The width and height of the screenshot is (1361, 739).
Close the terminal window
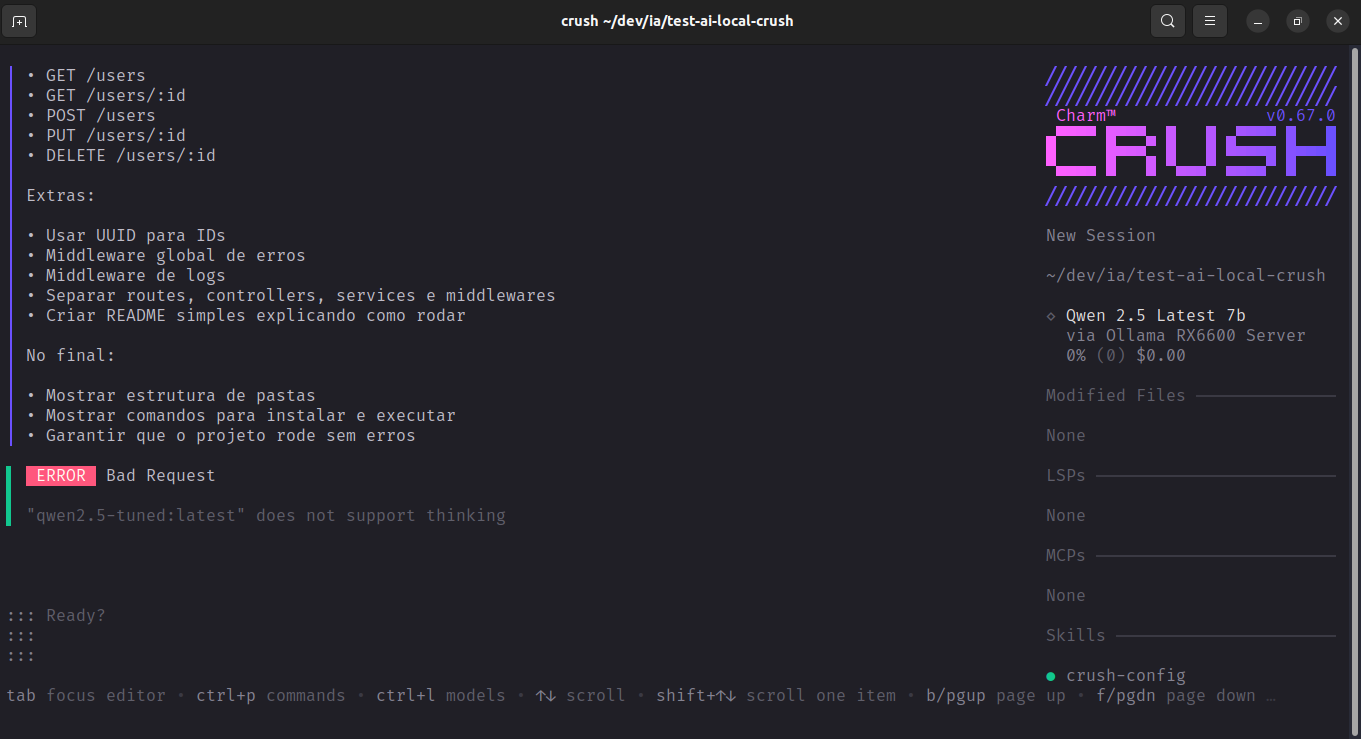(x=1337, y=21)
